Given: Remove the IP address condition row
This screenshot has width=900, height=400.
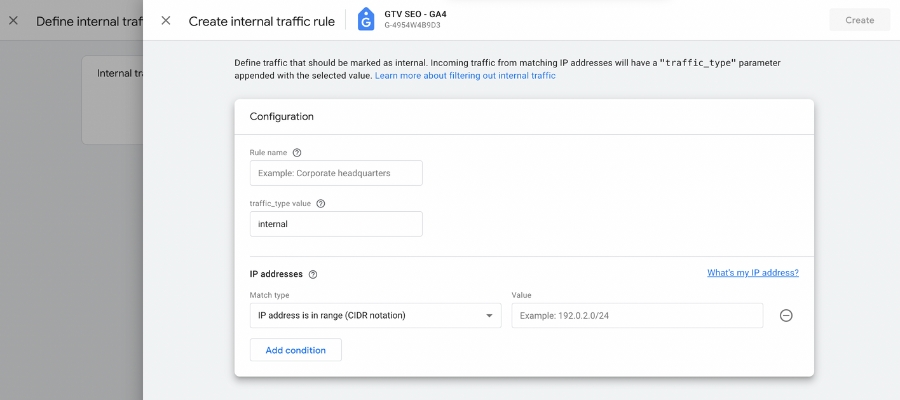Looking at the screenshot, I should [x=786, y=316].
